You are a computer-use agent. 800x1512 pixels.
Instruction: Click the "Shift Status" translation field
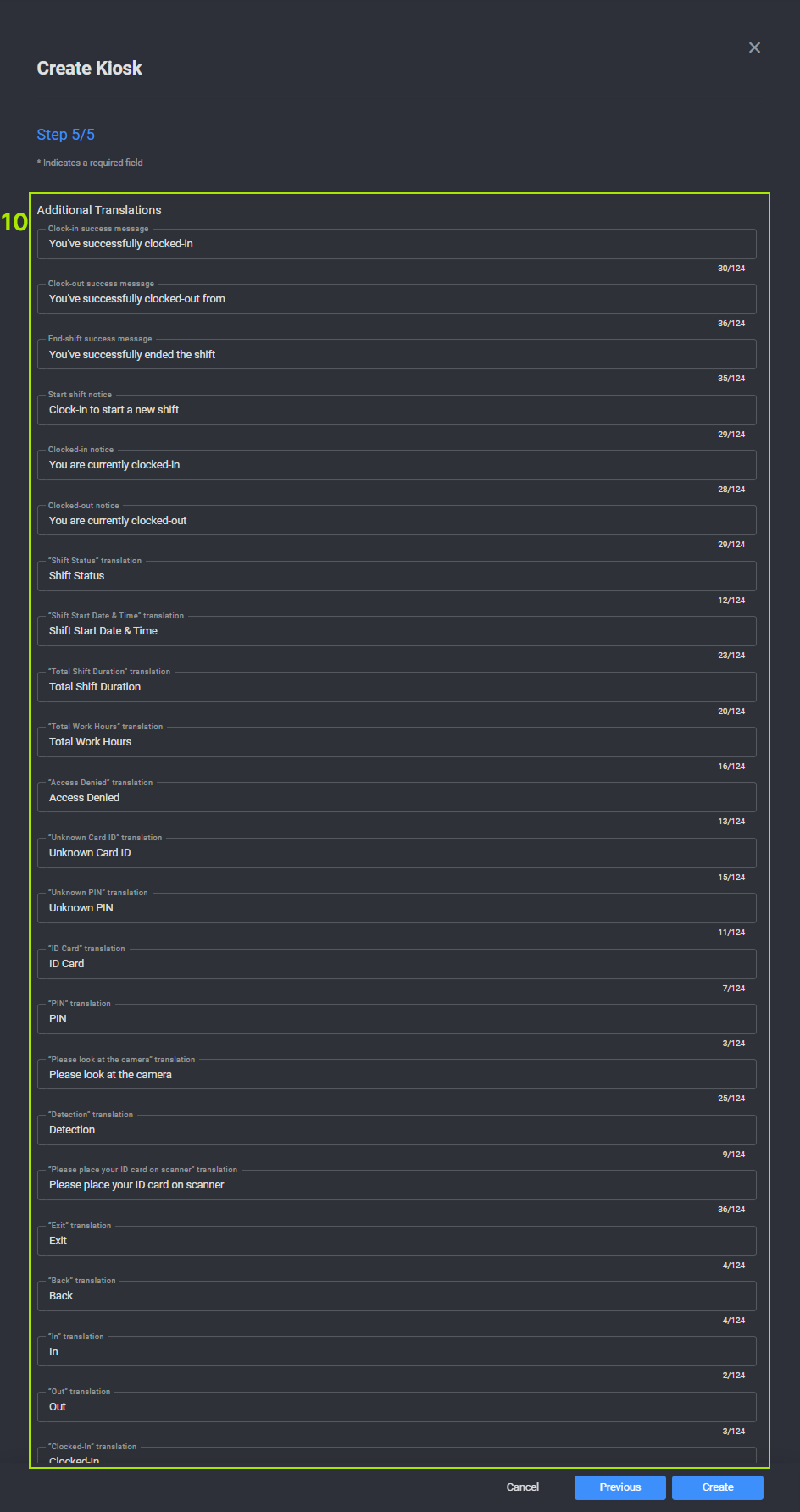pyautogui.click(x=397, y=576)
